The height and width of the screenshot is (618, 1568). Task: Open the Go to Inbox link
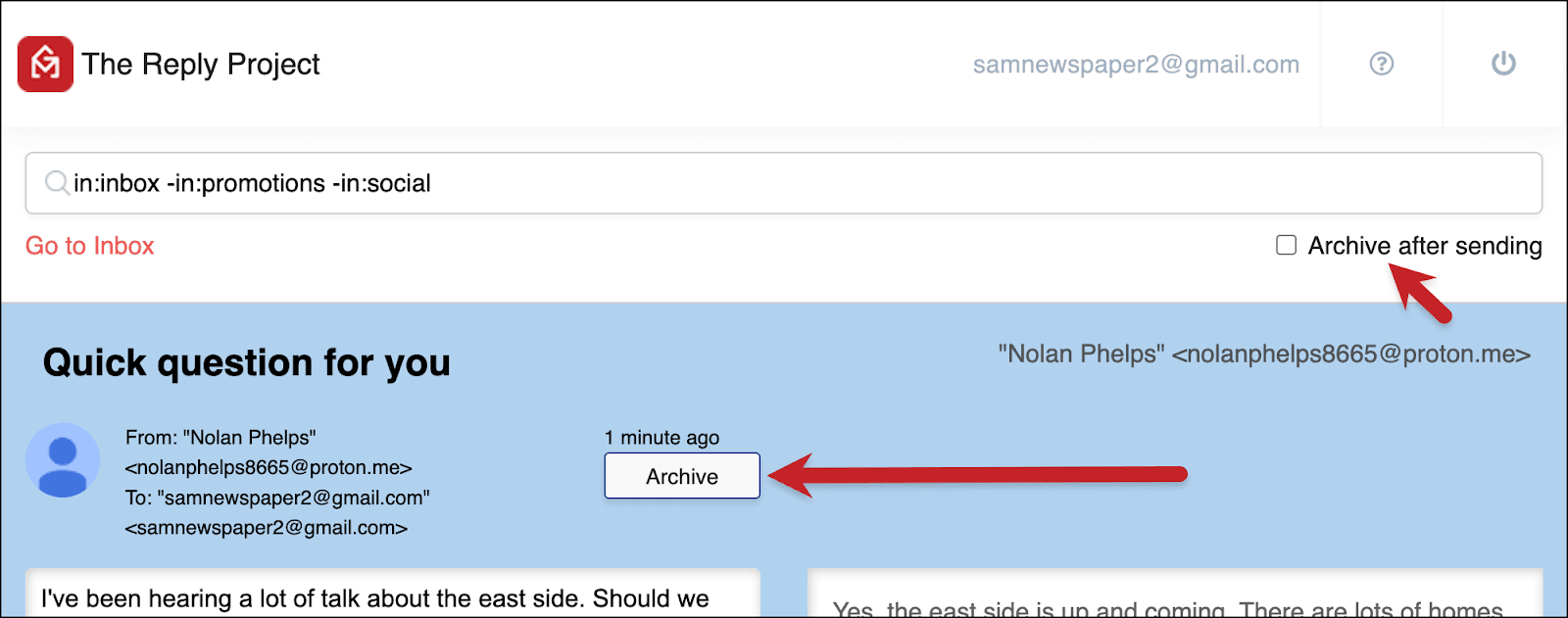click(90, 246)
